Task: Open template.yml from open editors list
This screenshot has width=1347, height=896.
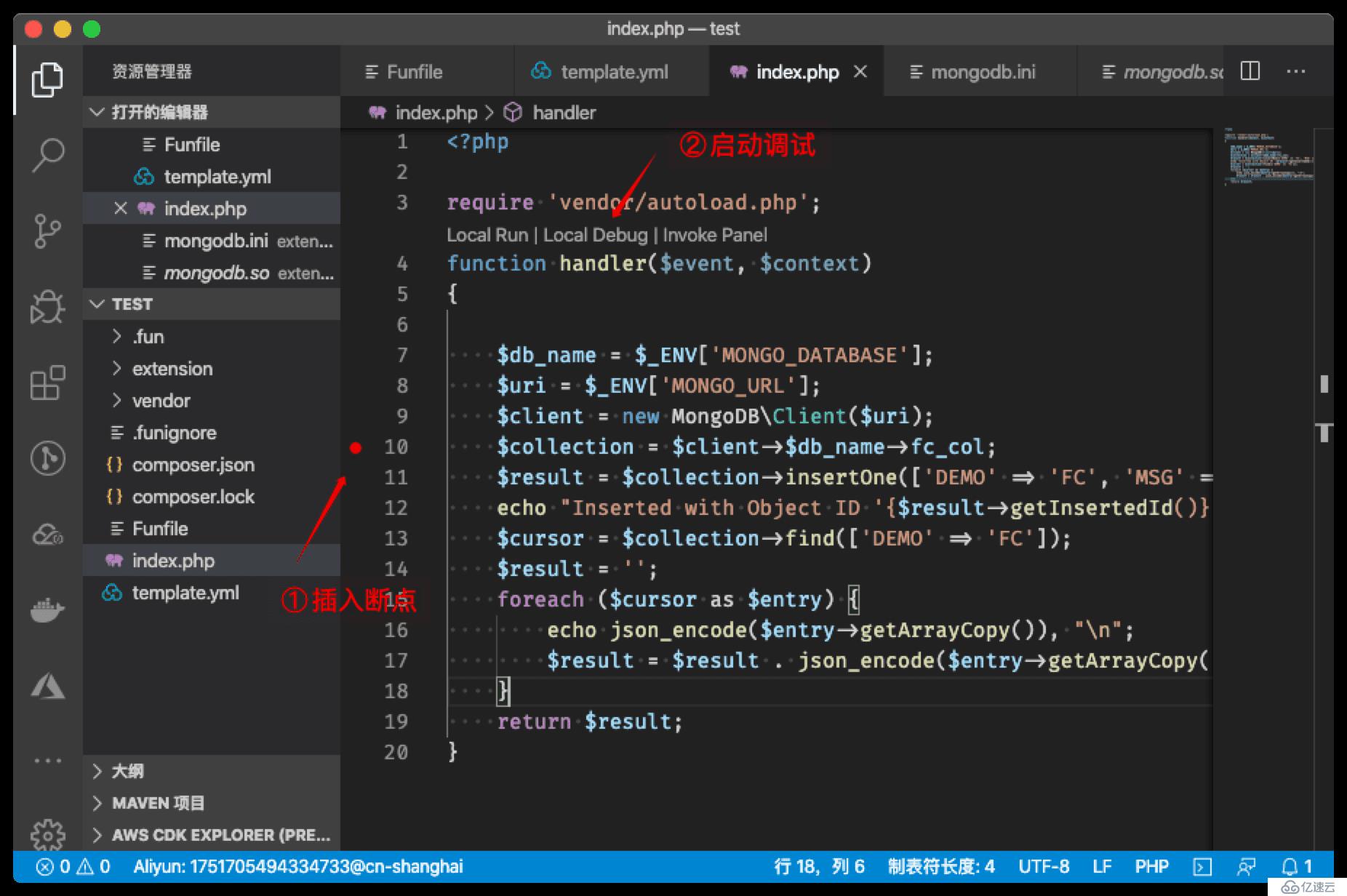Action: coord(211,177)
